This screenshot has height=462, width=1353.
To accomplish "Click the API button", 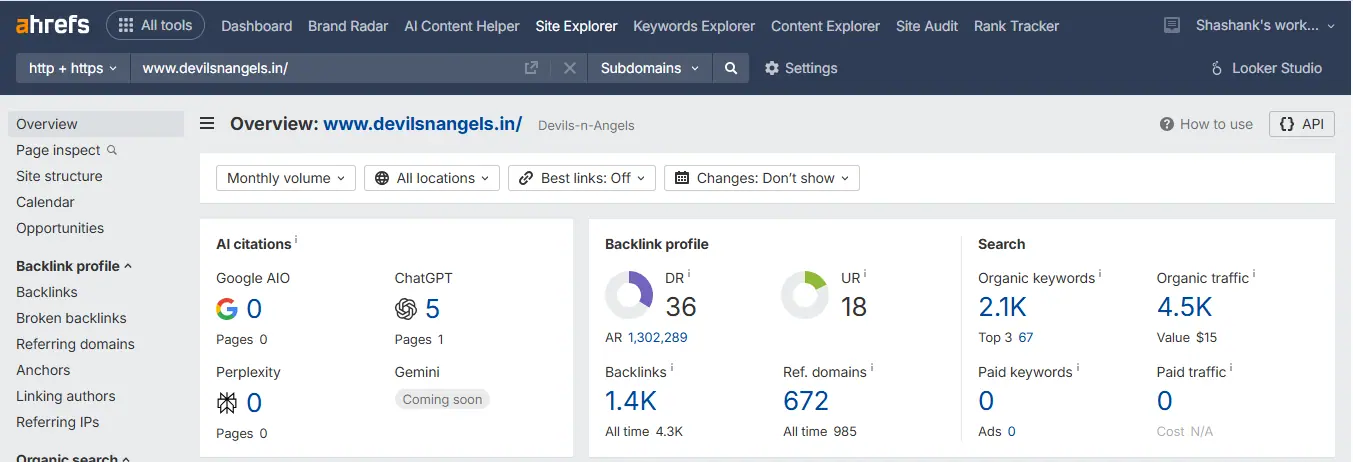I will [1302, 124].
